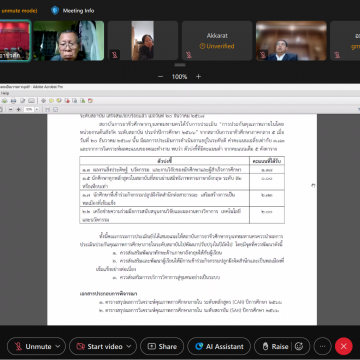Open audio options arrow beside Unmute

click(x=58, y=346)
